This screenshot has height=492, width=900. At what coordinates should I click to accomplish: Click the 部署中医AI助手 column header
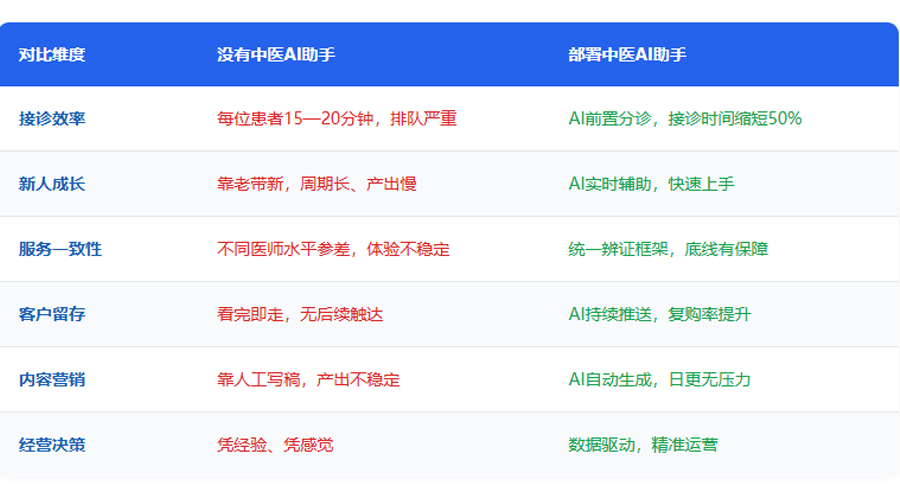coord(627,55)
